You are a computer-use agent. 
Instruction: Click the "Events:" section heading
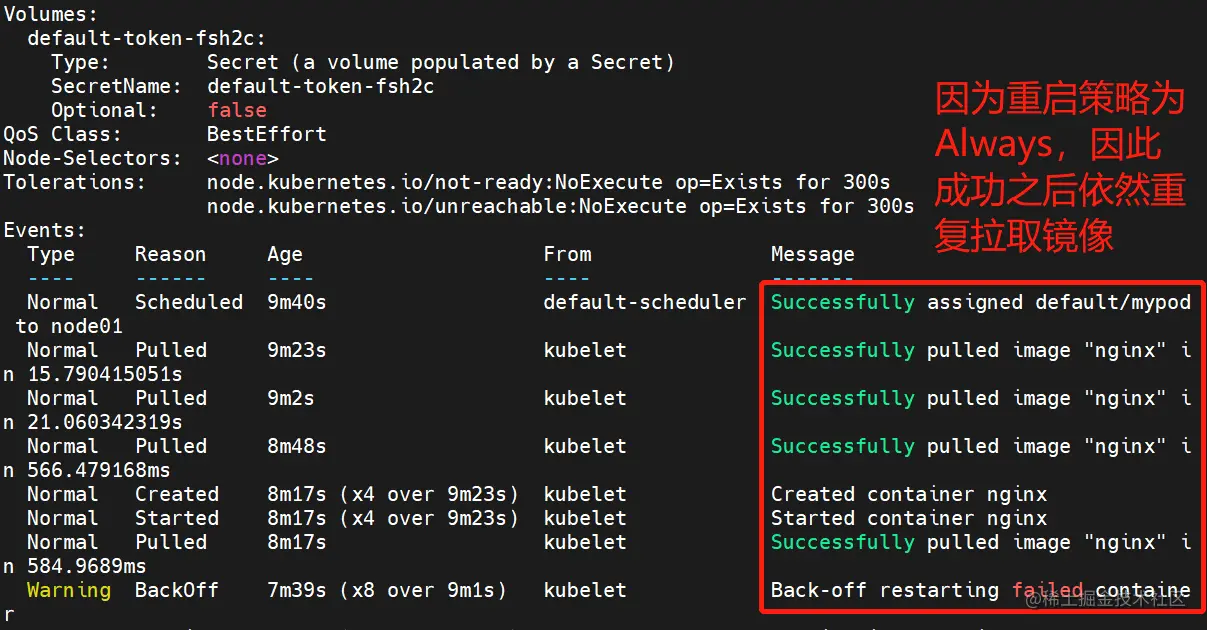point(44,231)
